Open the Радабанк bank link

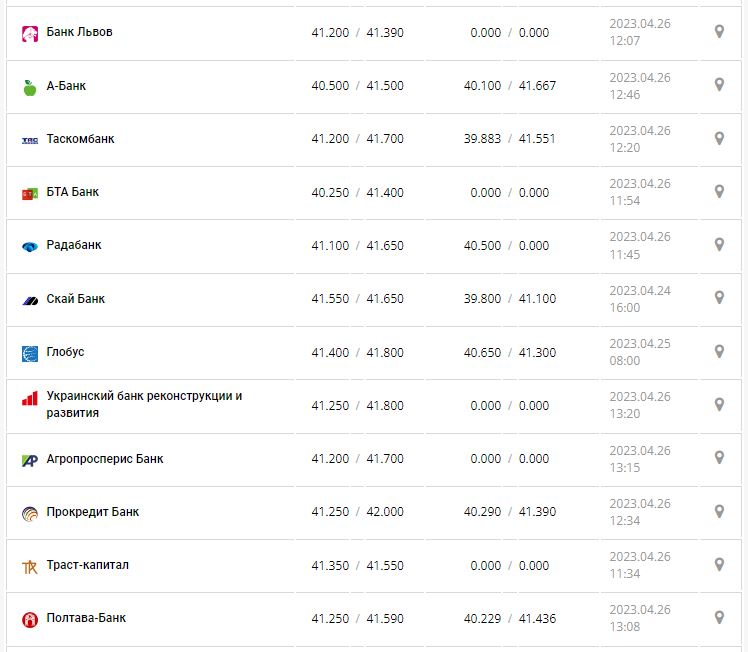pyautogui.click(x=74, y=245)
